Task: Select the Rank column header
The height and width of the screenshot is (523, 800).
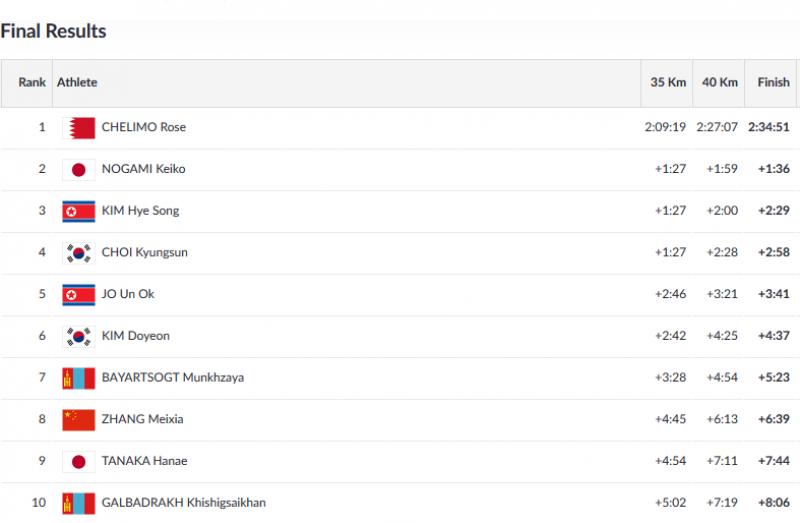Action: pos(32,82)
